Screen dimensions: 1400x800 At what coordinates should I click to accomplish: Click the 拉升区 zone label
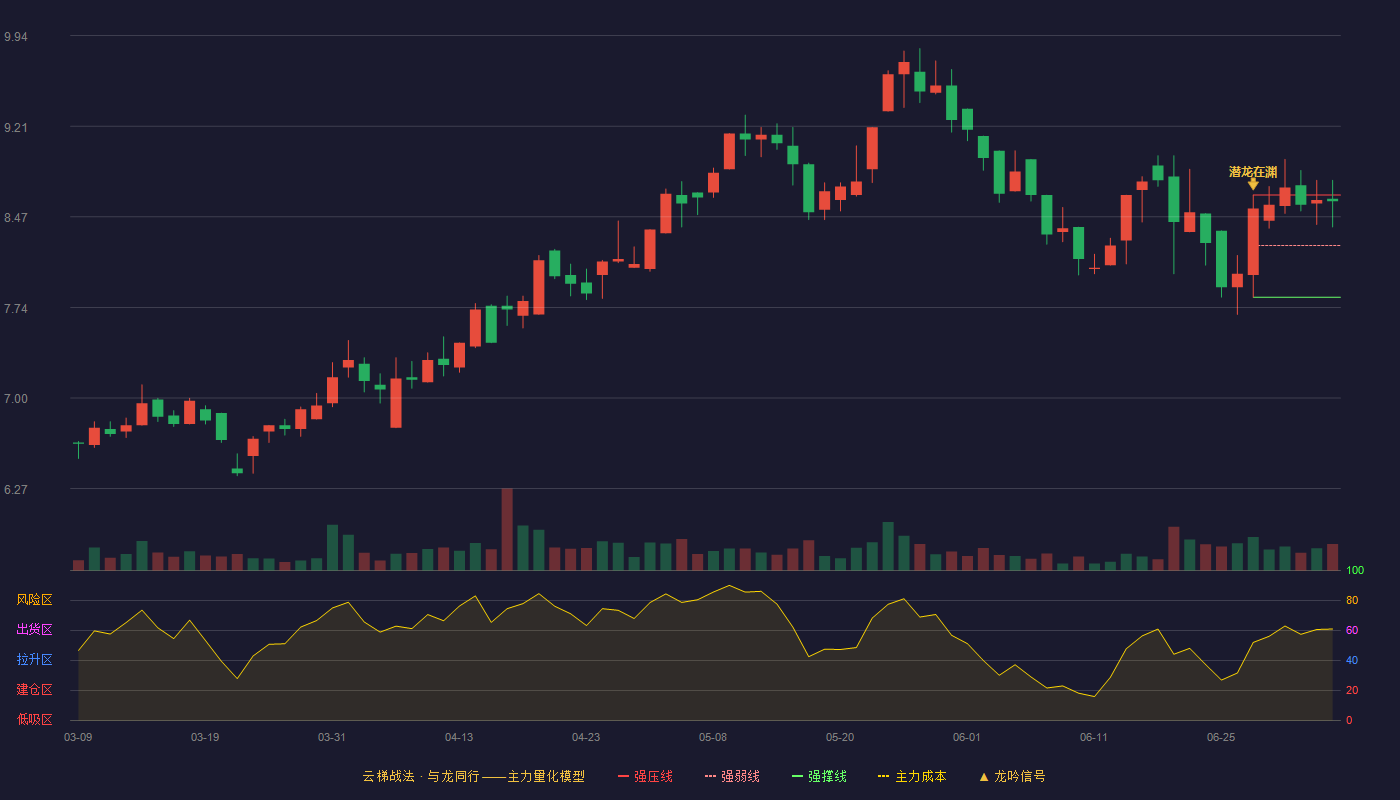click(x=34, y=660)
